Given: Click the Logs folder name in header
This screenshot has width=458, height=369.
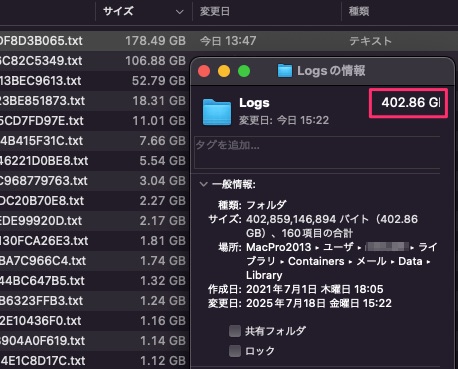Looking at the screenshot, I should tap(254, 103).
